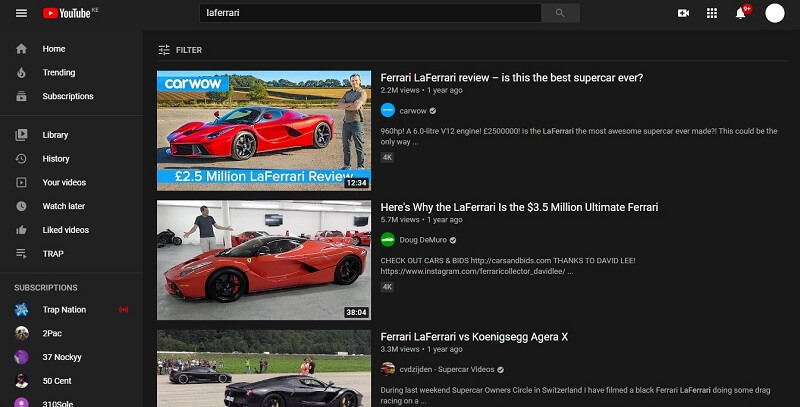This screenshot has width=800, height=407.
Task: Click '2.2M views • 1 year ago' text
Action: point(421,90)
